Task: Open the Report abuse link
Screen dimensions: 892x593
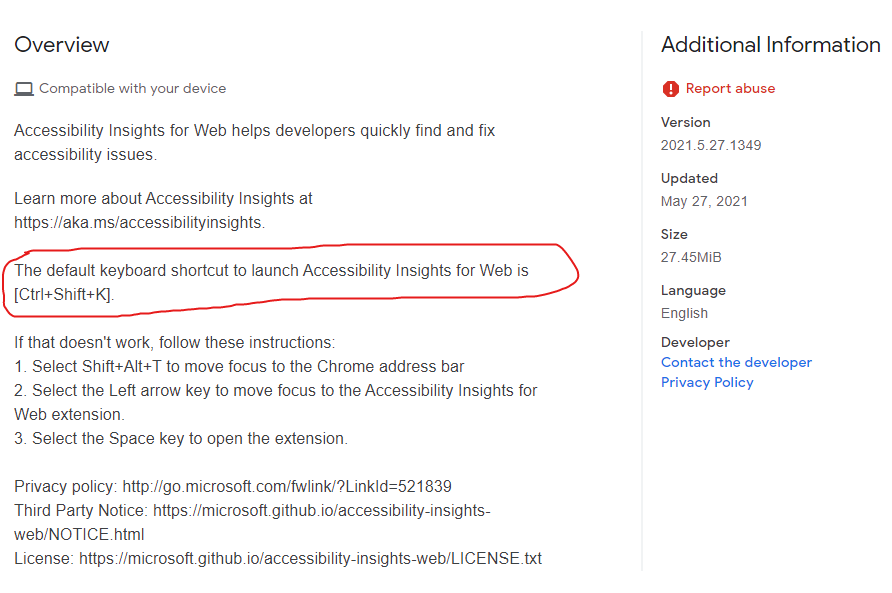Action: pyautogui.click(x=730, y=88)
